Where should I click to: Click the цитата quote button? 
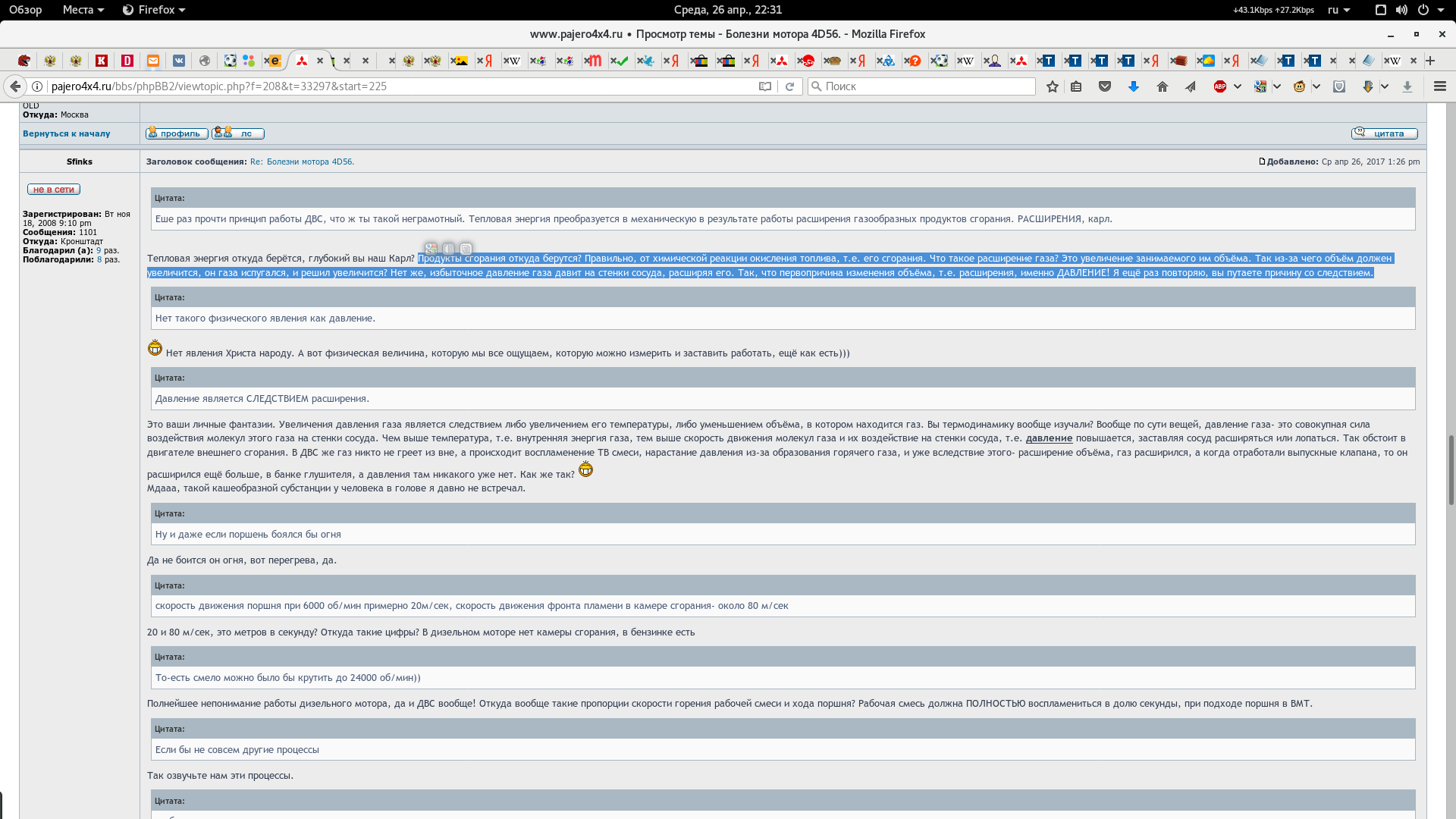pos(1384,133)
